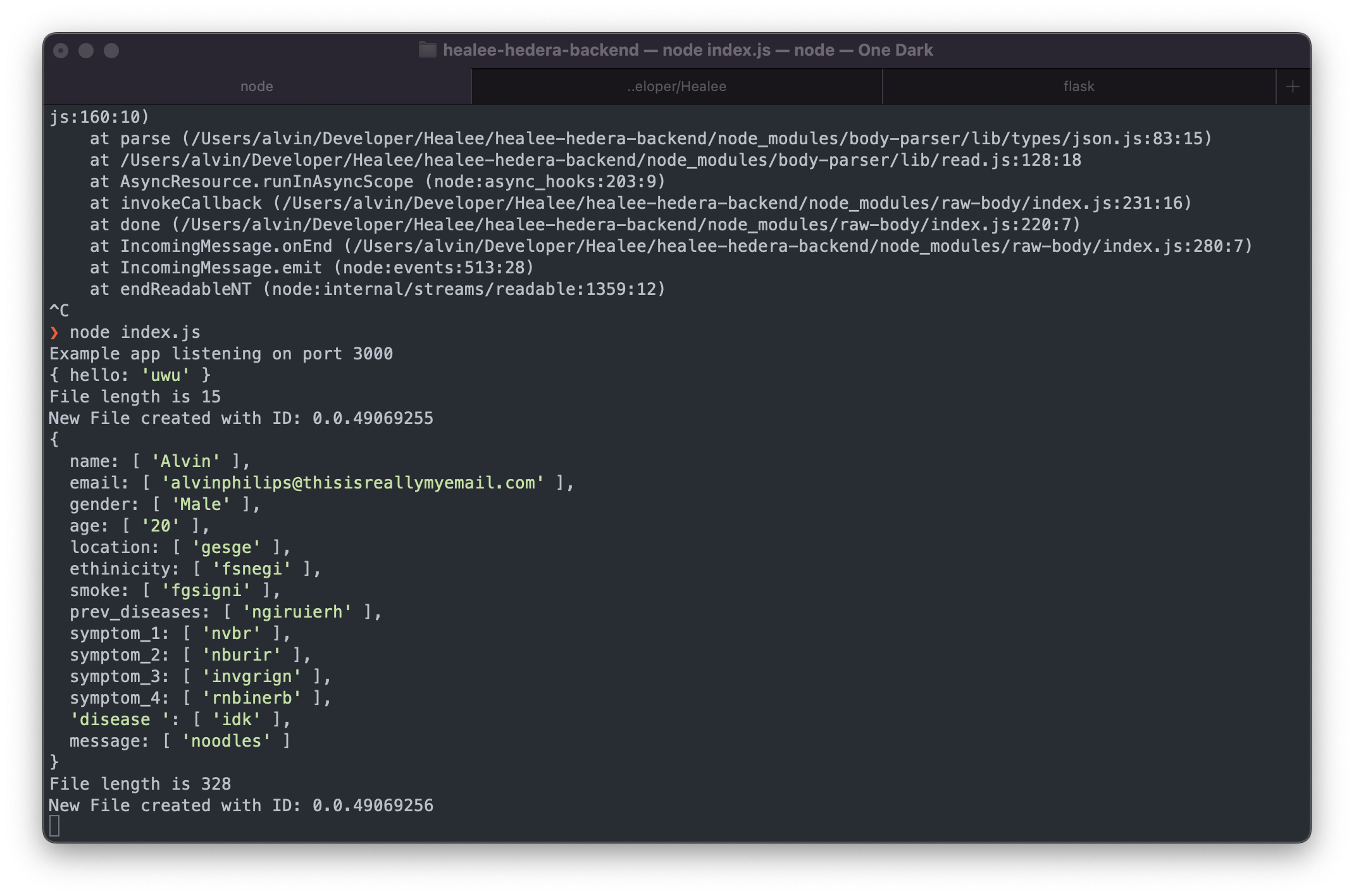The image size is (1354, 896).
Task: Click the new tab plus button
Action: click(x=1293, y=87)
